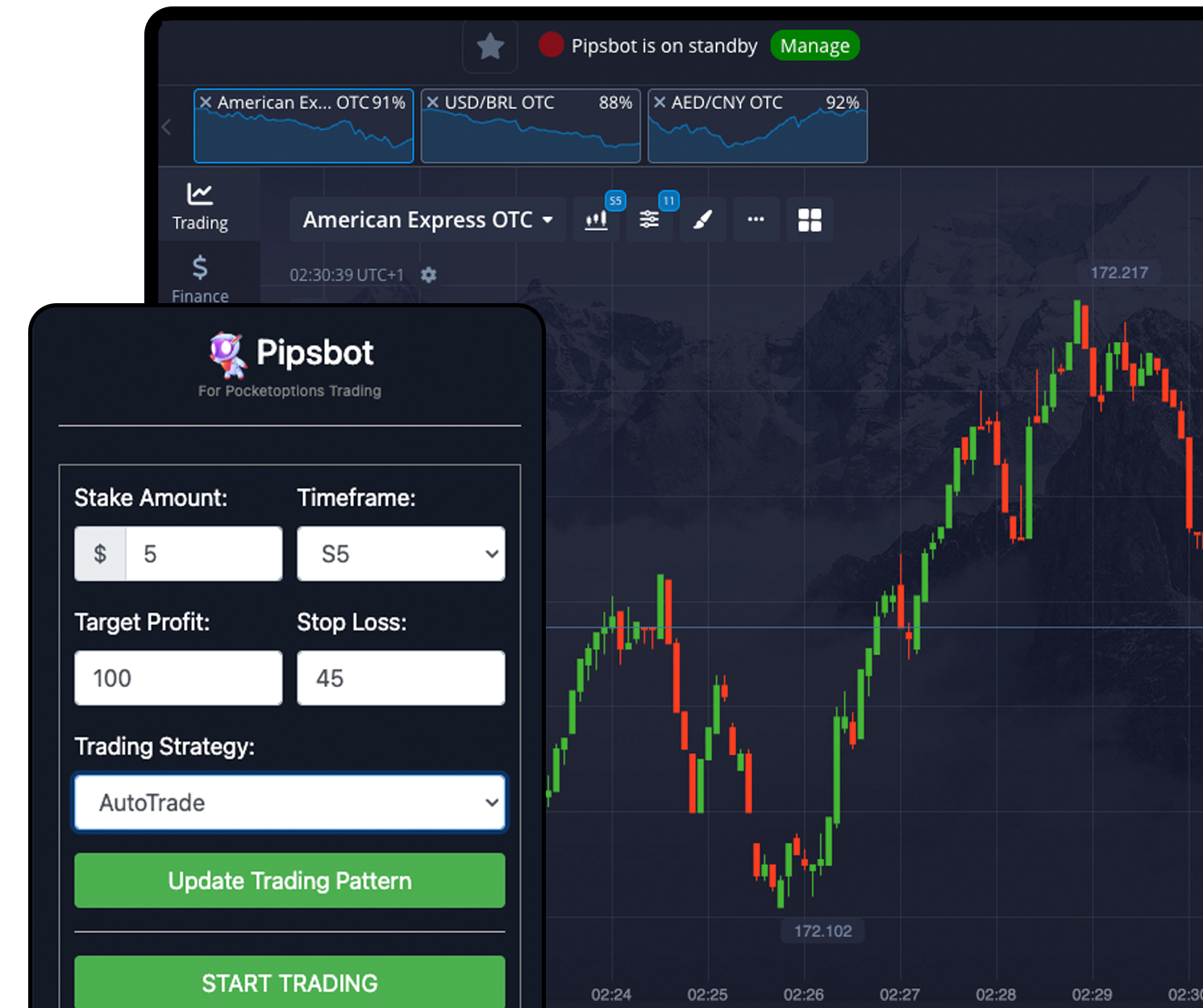The width and height of the screenshot is (1203, 1008).
Task: Open the Manage Pipsbot button
Action: point(814,46)
